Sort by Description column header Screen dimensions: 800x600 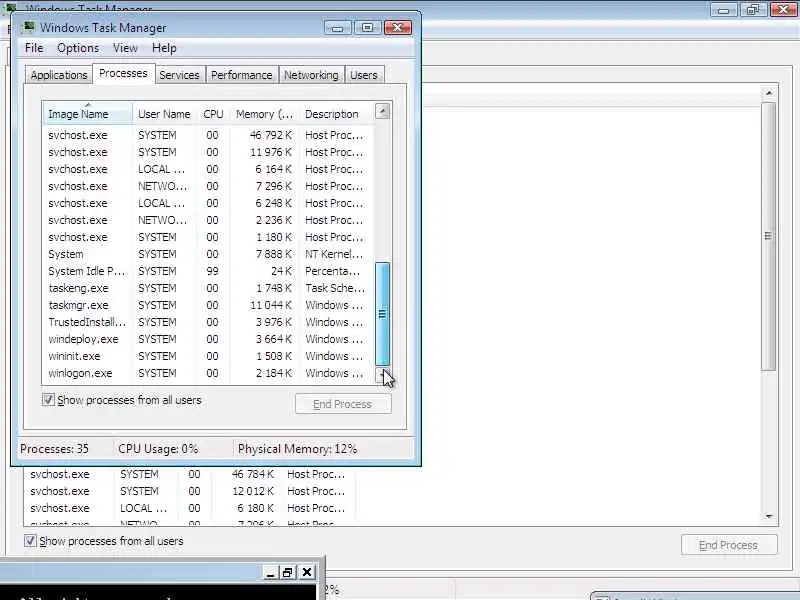[336, 114]
